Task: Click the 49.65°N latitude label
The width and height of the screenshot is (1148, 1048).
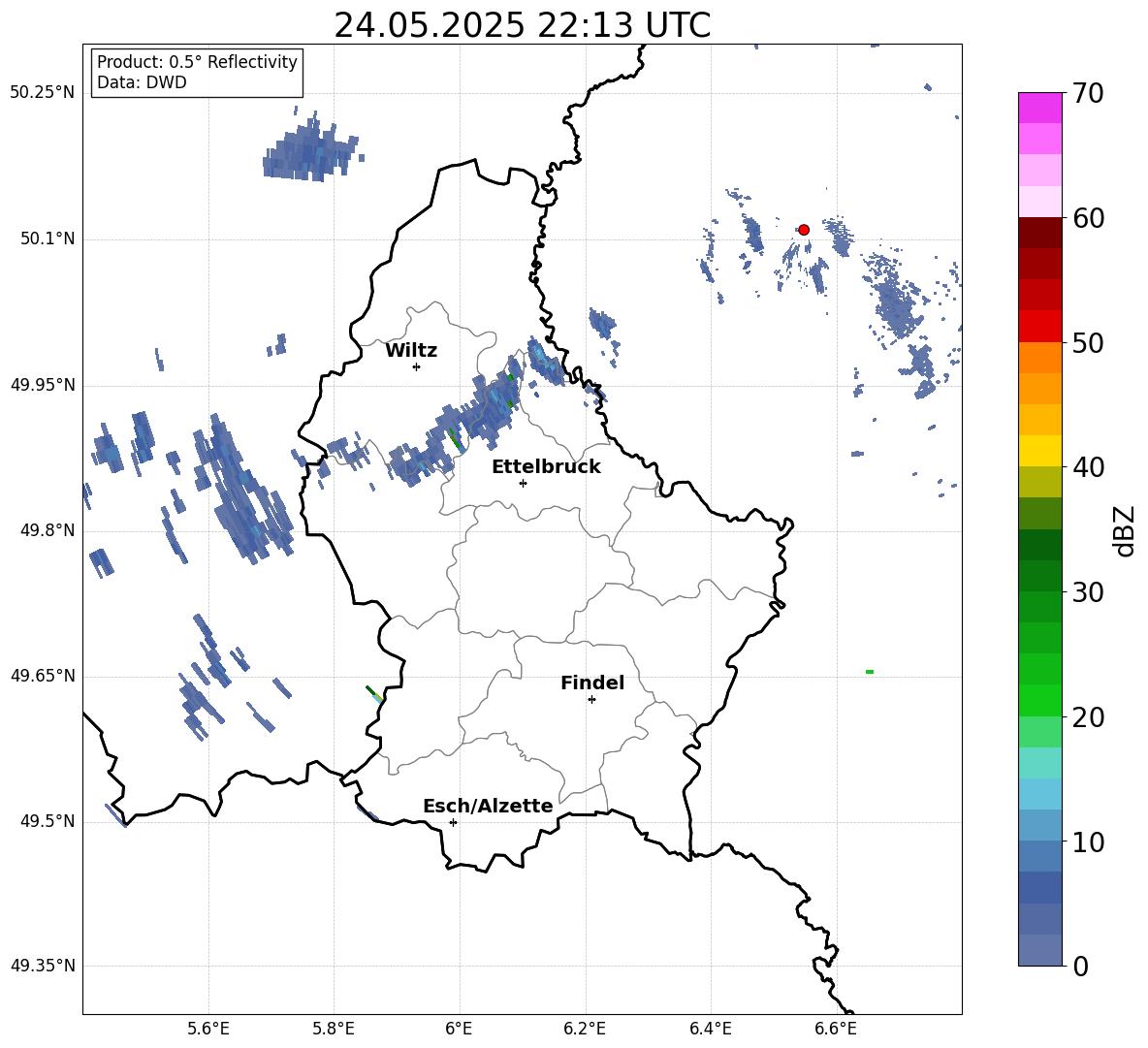Action: 43,676
